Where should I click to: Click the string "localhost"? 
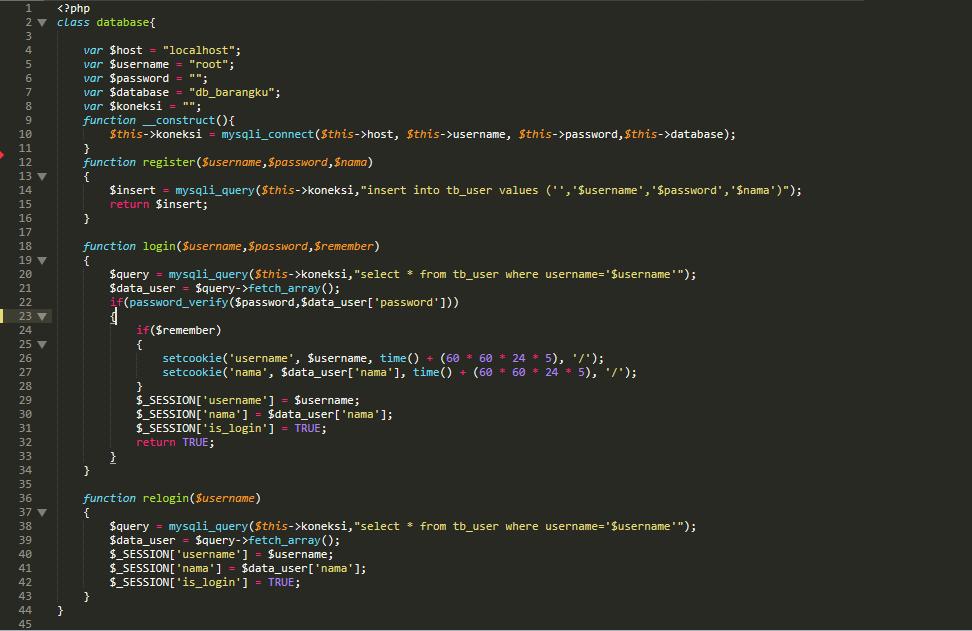(x=198, y=50)
